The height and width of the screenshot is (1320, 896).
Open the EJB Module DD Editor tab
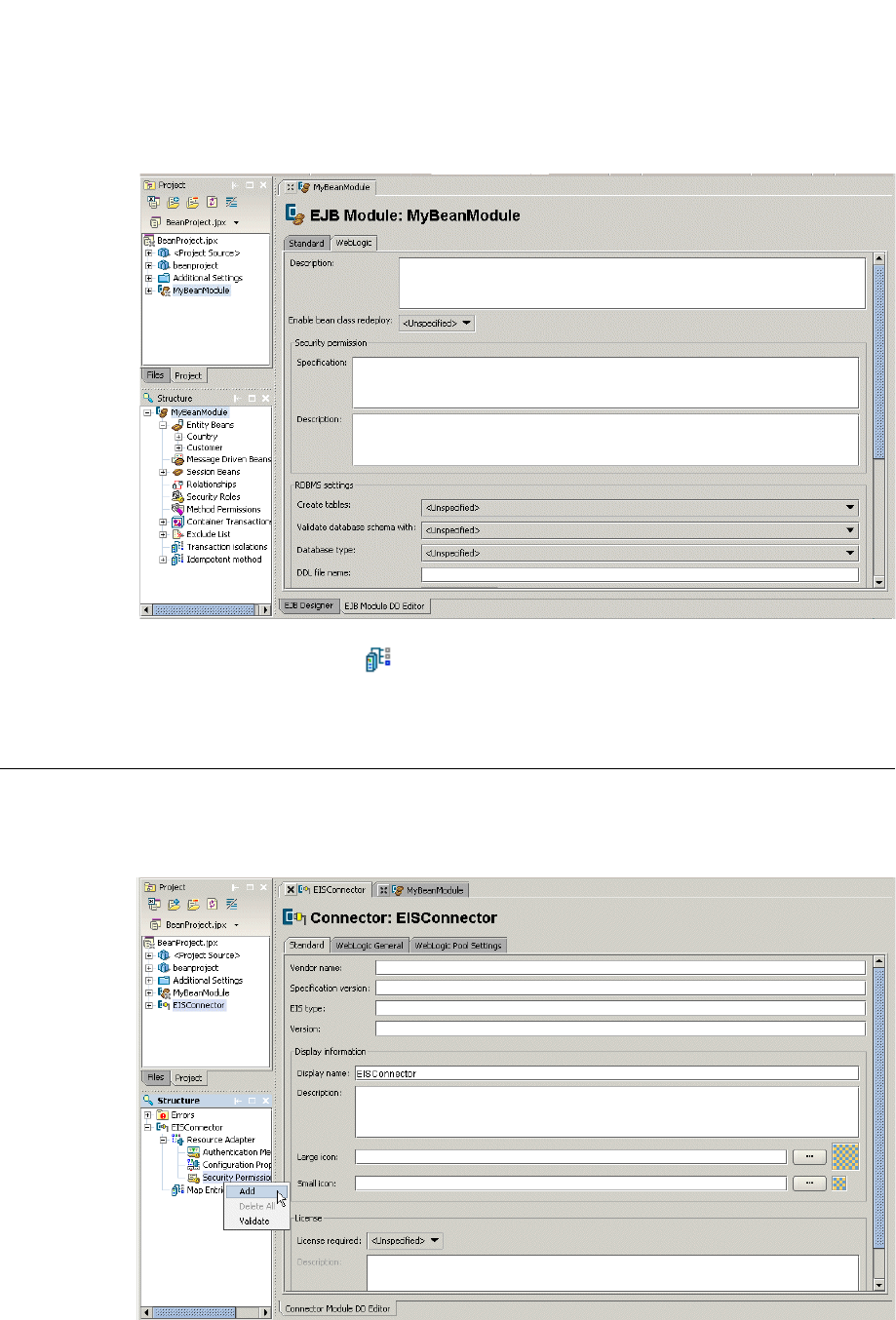(384, 606)
